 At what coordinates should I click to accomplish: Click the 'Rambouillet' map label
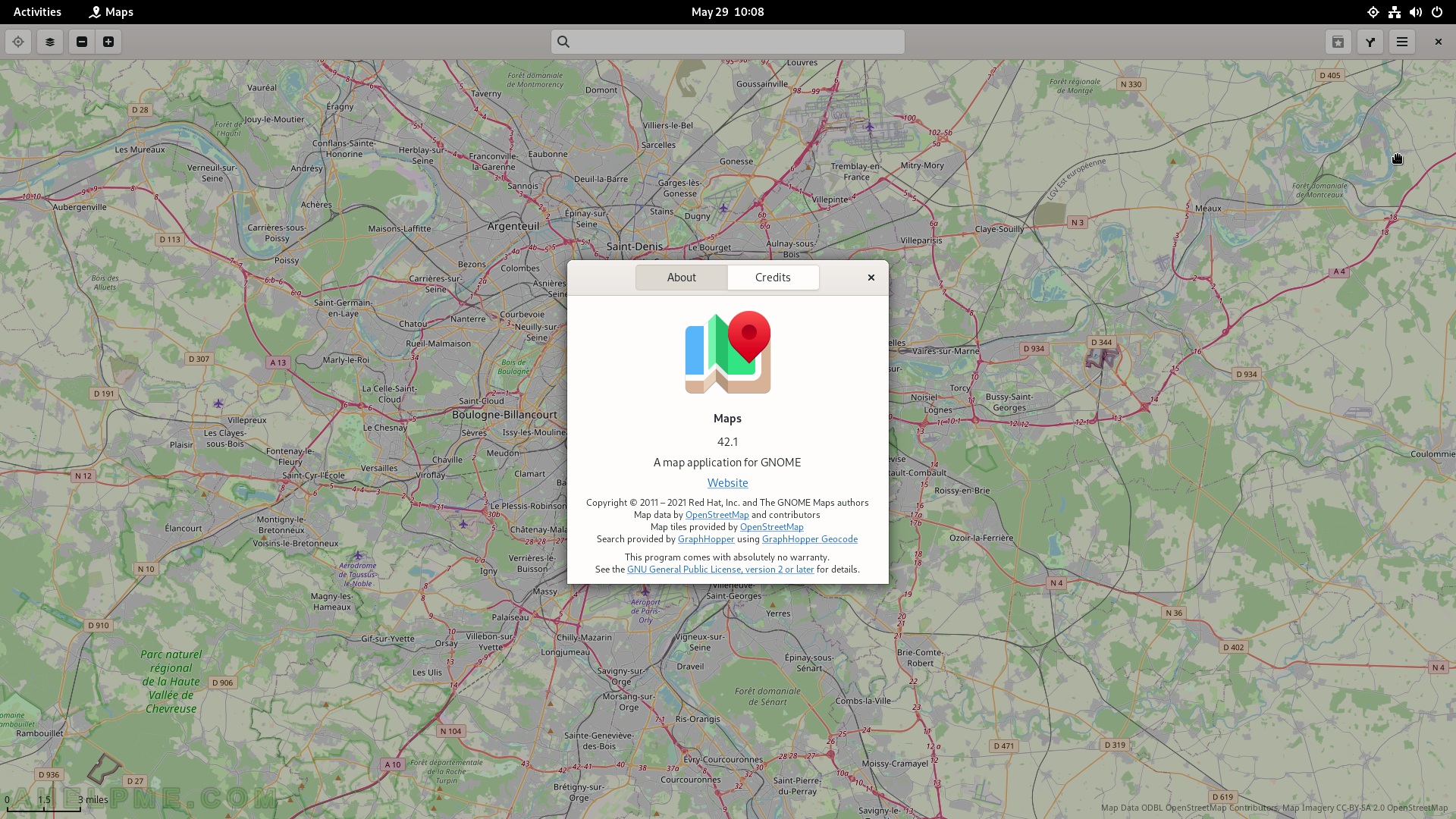pyautogui.click(x=40, y=733)
